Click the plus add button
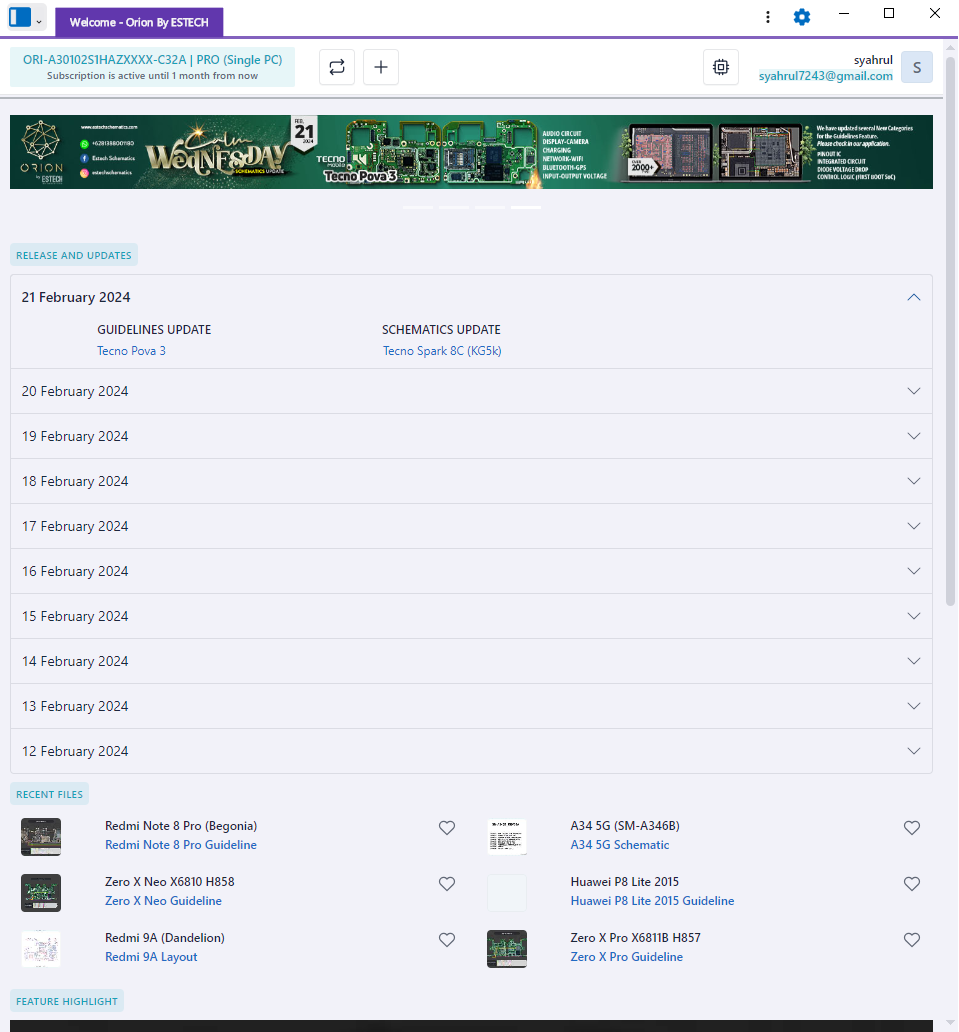 pos(381,67)
